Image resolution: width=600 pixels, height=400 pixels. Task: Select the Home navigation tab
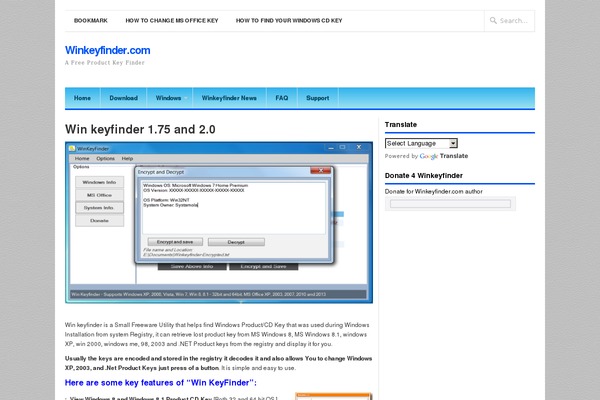pyautogui.click(x=82, y=98)
